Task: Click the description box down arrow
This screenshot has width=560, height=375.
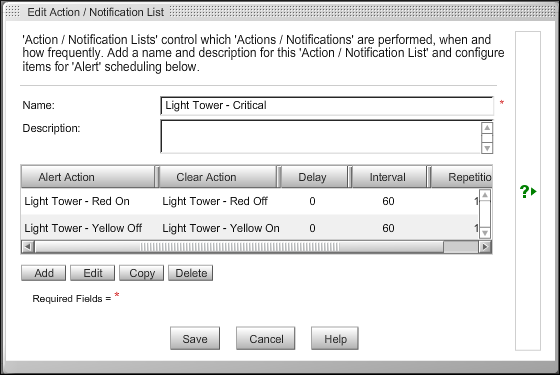Action: pos(487,148)
